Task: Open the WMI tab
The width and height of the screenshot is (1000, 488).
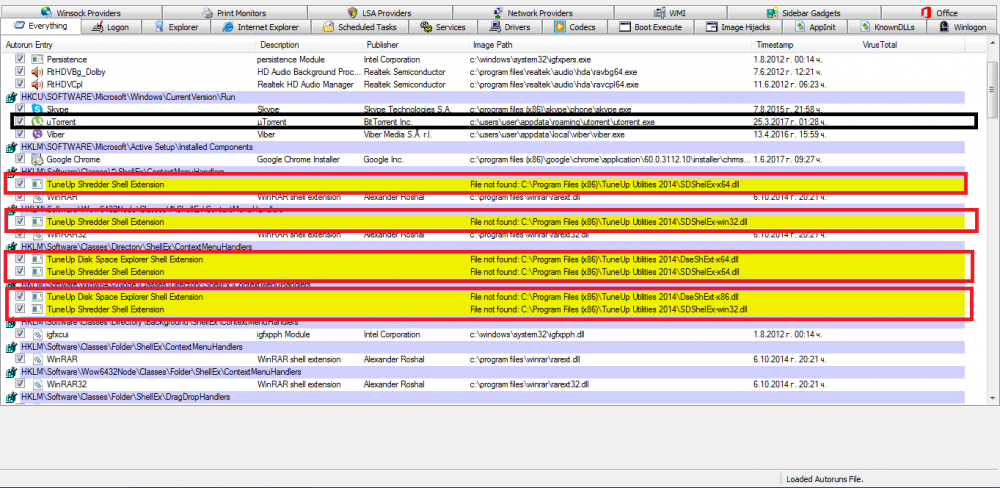Action: pos(670,13)
